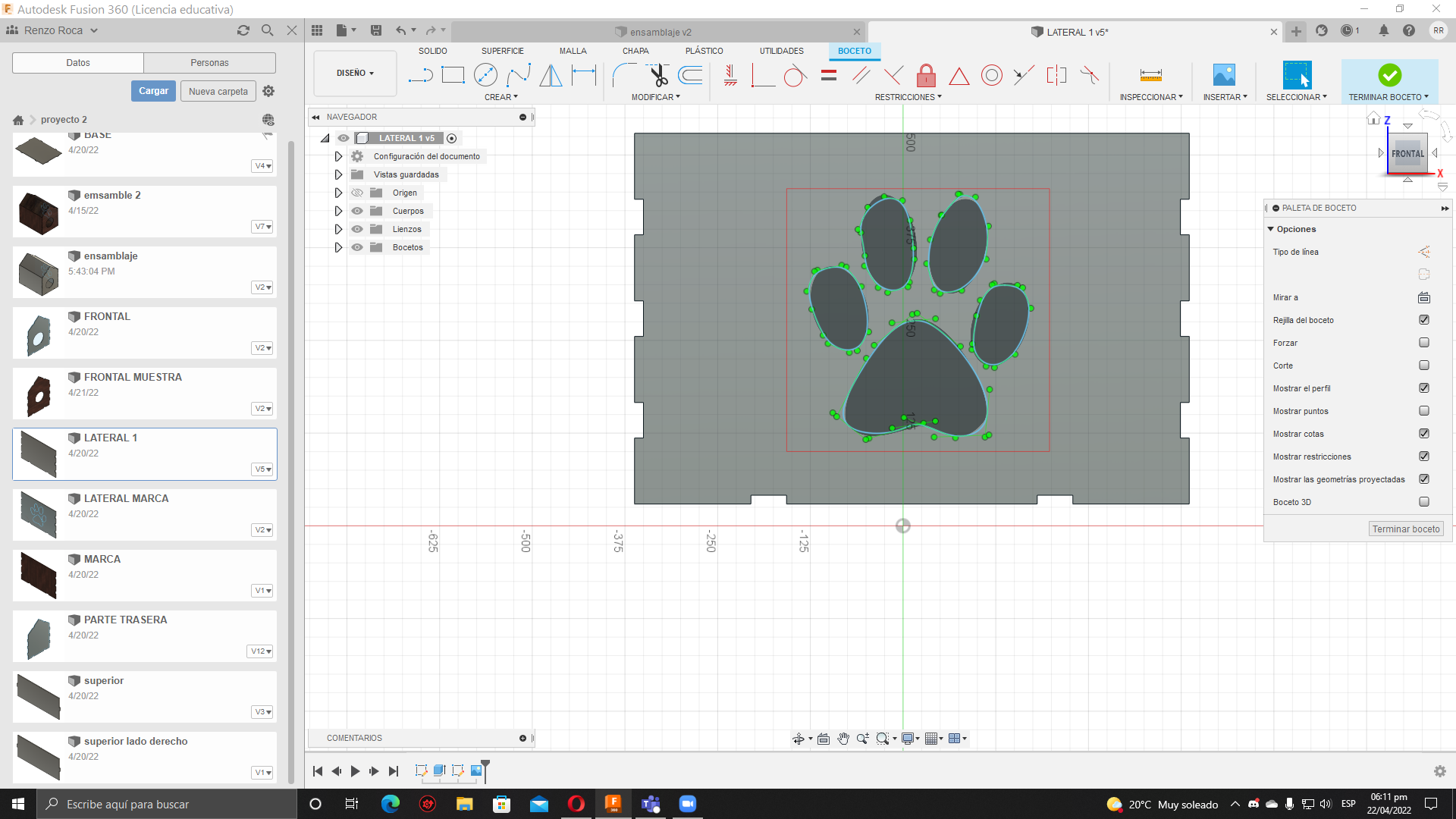The width and height of the screenshot is (1456, 819).
Task: Switch to the Personas tab
Action: click(x=209, y=63)
